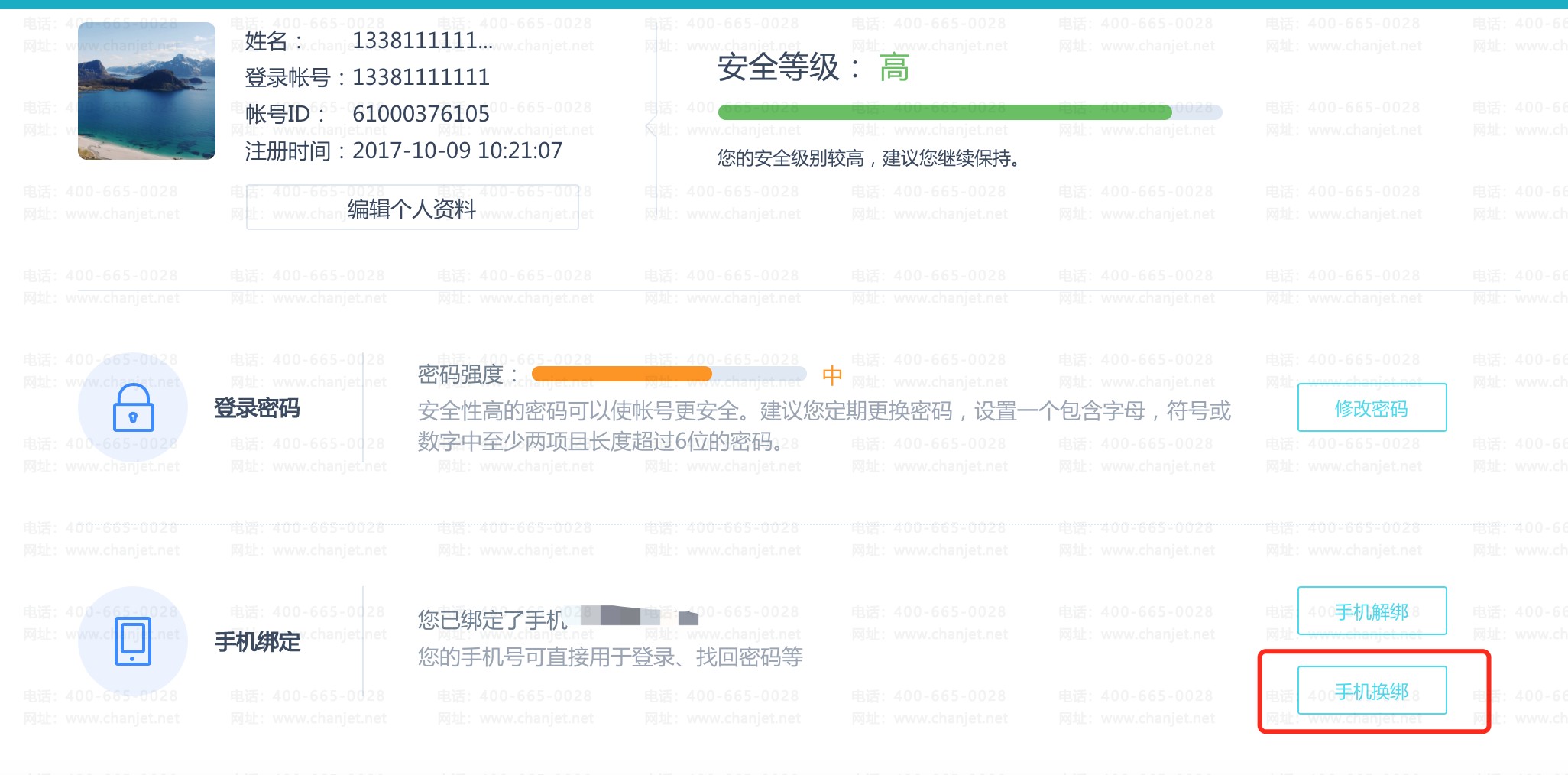
Task: Click the green 高 security level text
Action: (894, 67)
